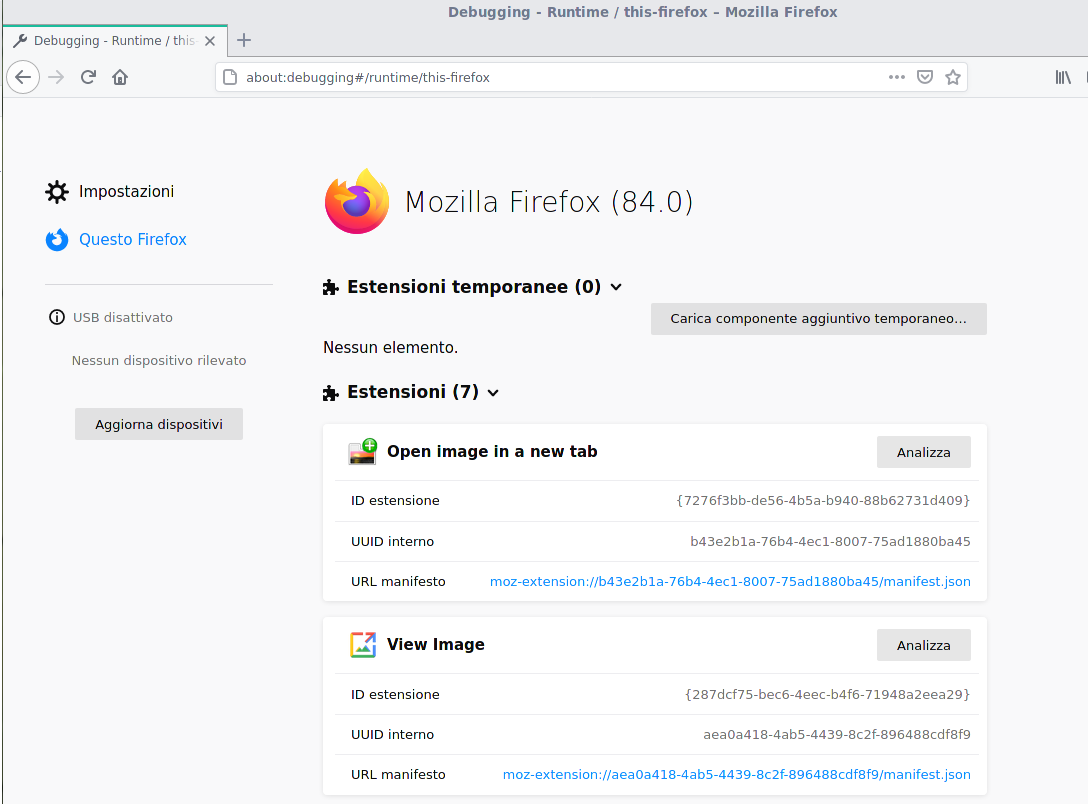Collapse the Estensioni temporanee section
Screen dimensions: 1088x804
(615, 287)
